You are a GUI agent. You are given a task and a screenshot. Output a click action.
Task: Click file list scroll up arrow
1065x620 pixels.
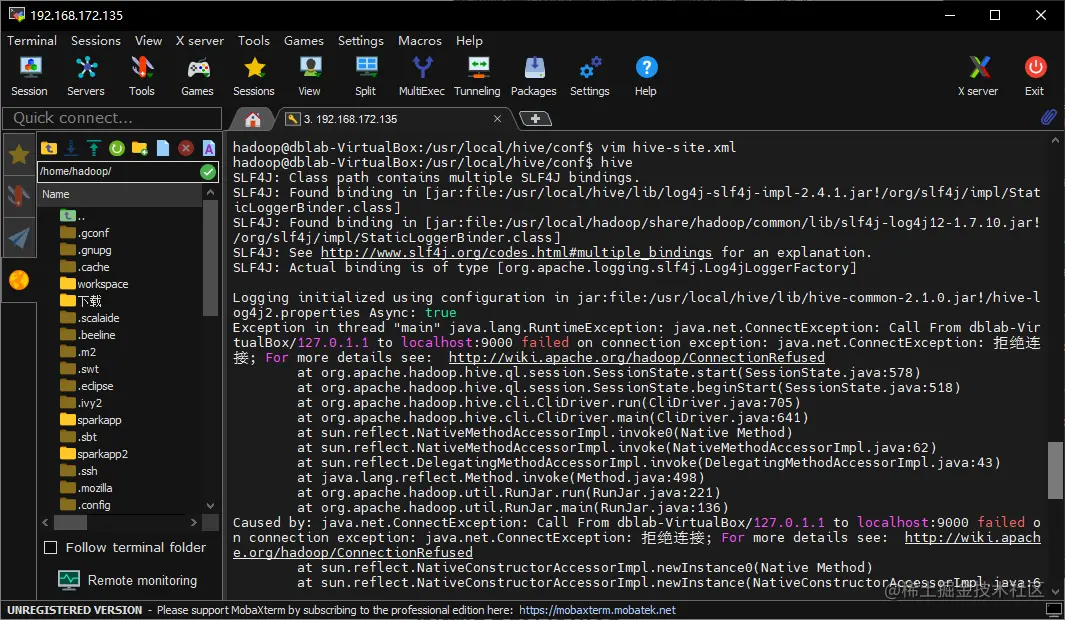click(211, 193)
